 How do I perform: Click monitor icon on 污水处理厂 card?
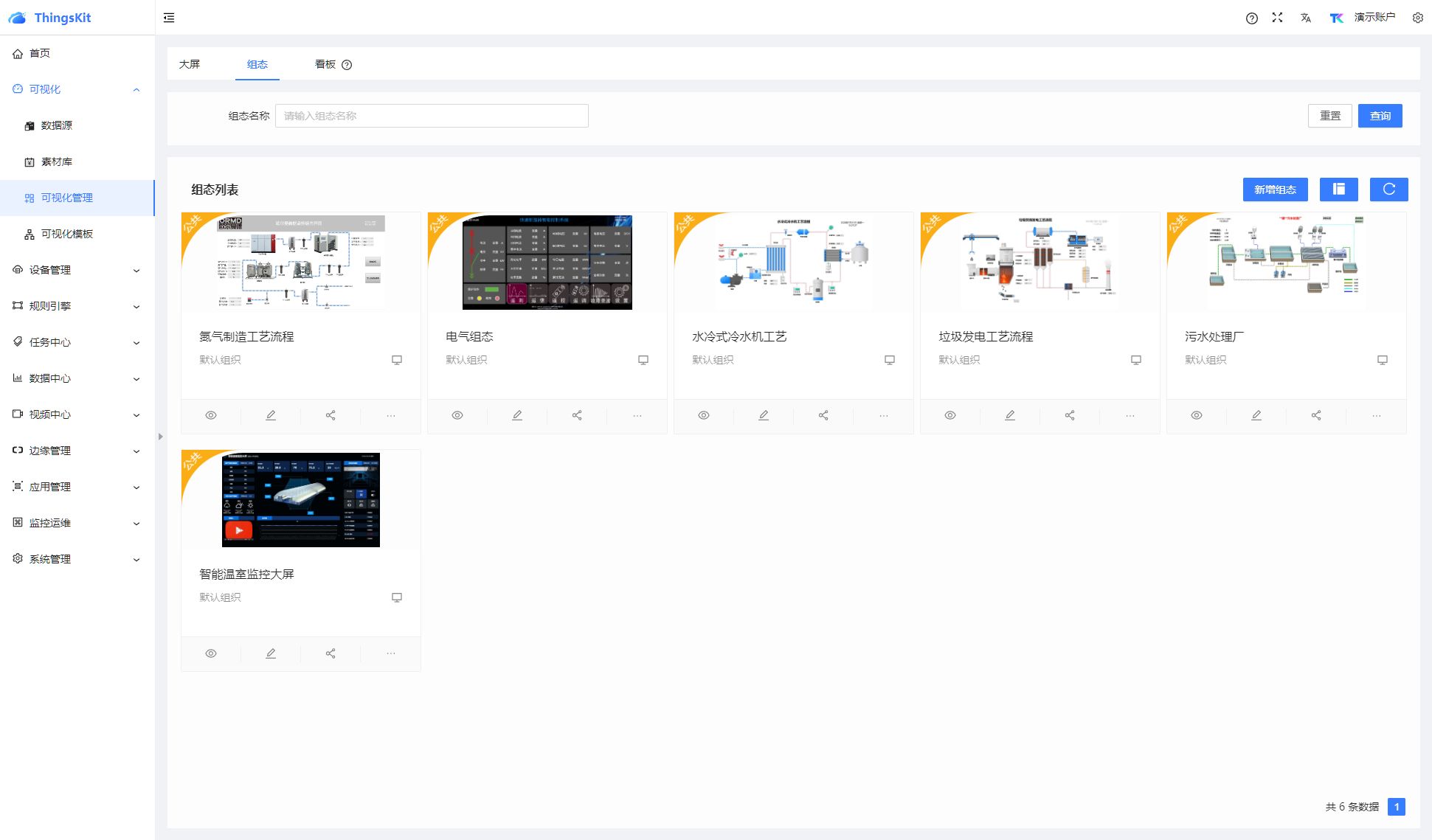(1382, 360)
